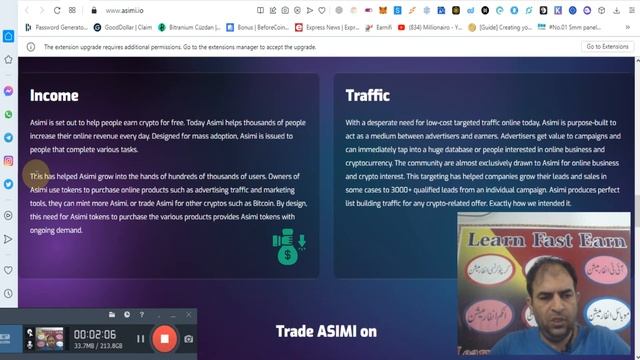Open the Speed Dial grid icon

72,11
